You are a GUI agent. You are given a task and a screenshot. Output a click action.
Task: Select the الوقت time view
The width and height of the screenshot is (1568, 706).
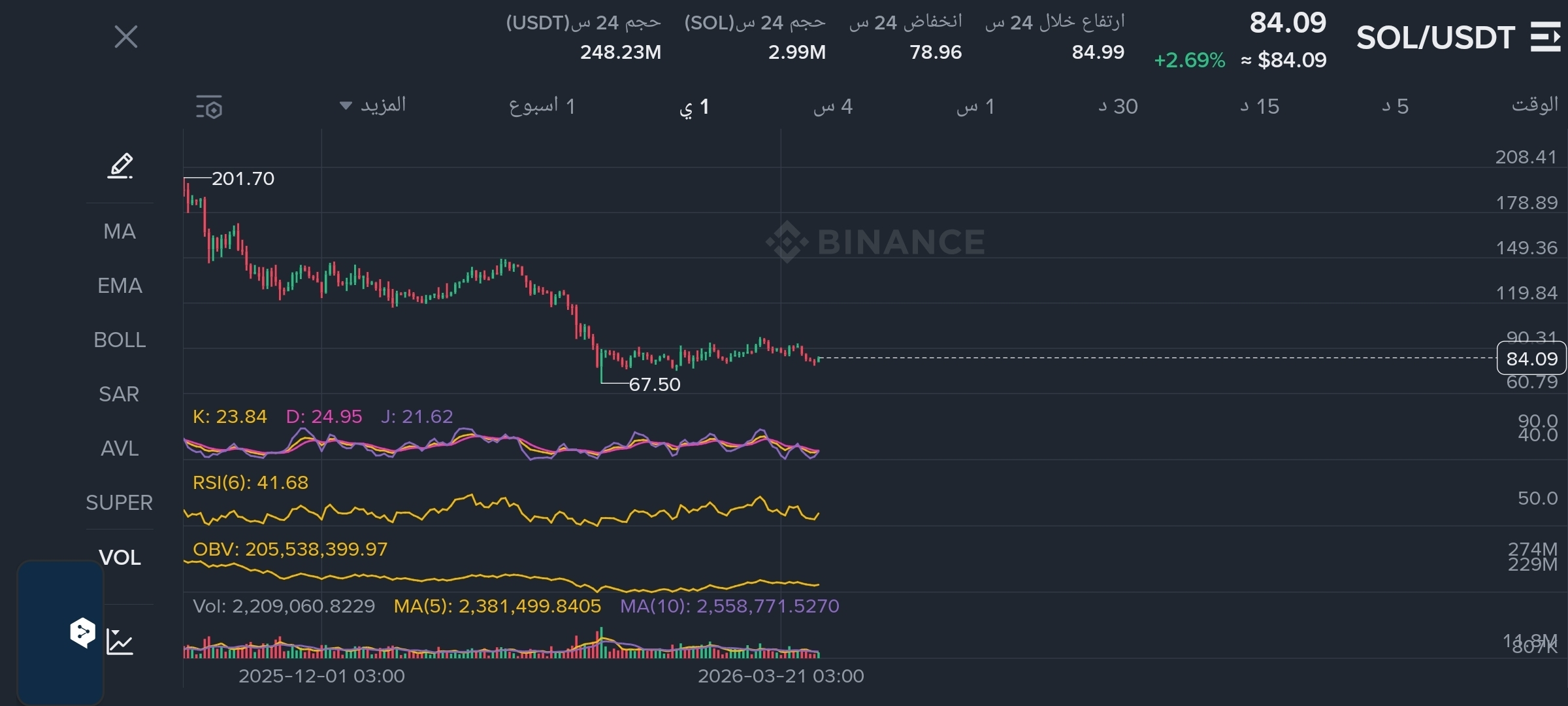pos(1534,105)
